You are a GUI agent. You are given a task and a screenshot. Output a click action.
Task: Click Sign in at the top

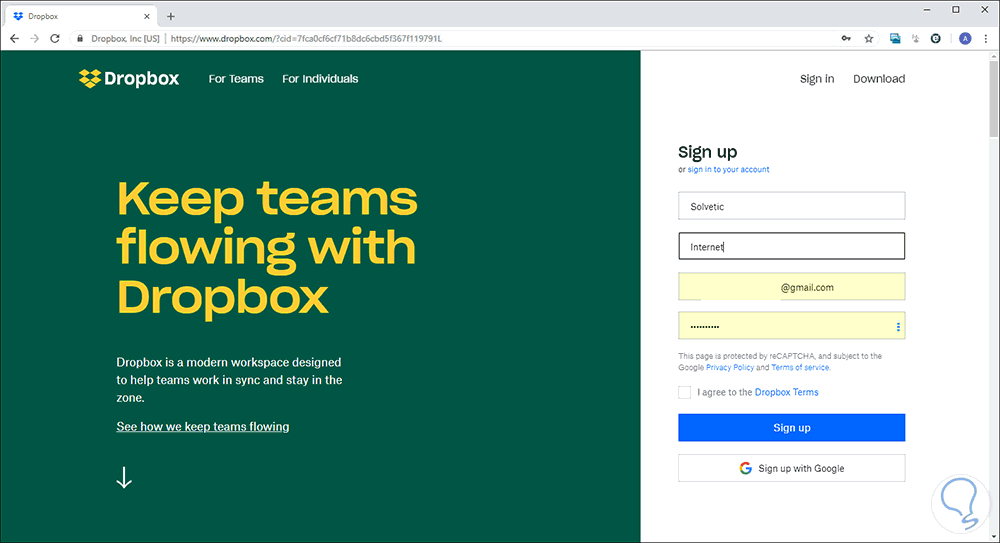pyautogui.click(x=817, y=78)
